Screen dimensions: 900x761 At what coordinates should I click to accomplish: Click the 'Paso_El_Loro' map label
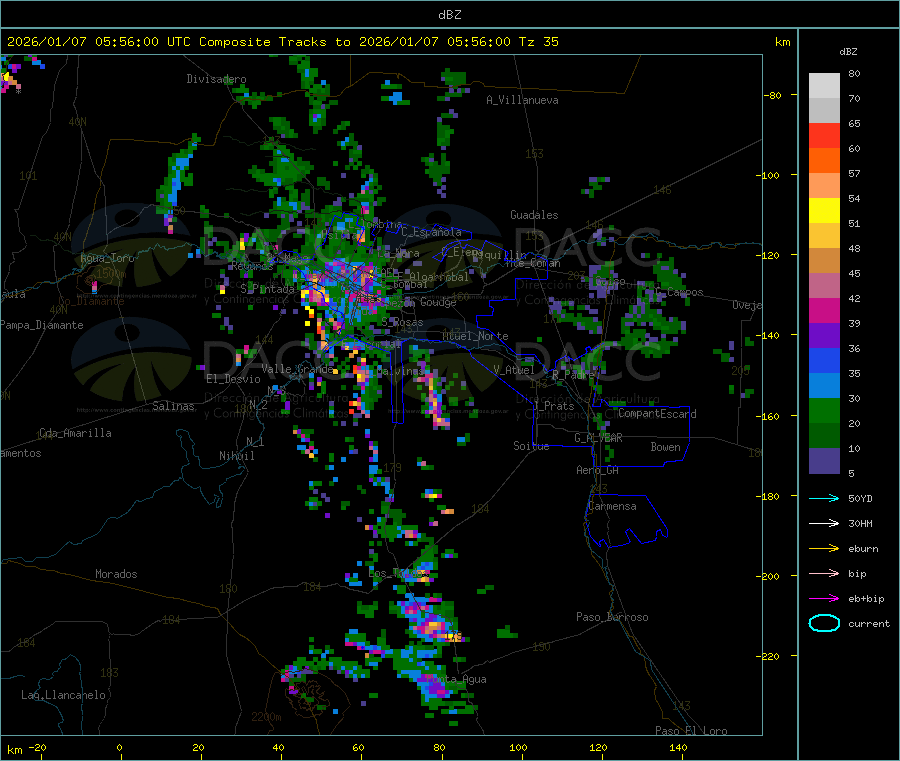coord(691,731)
